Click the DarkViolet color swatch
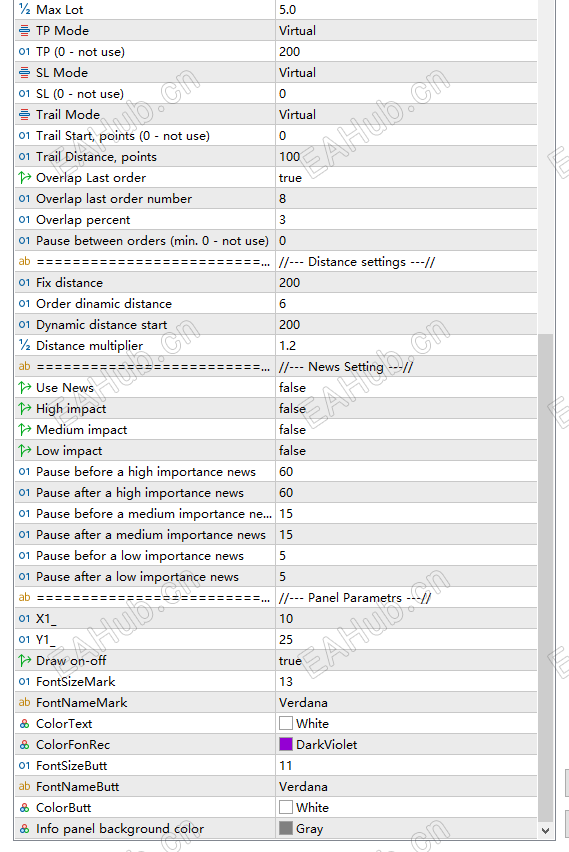Image resolution: width=569 pixels, height=852 pixels. (286, 744)
